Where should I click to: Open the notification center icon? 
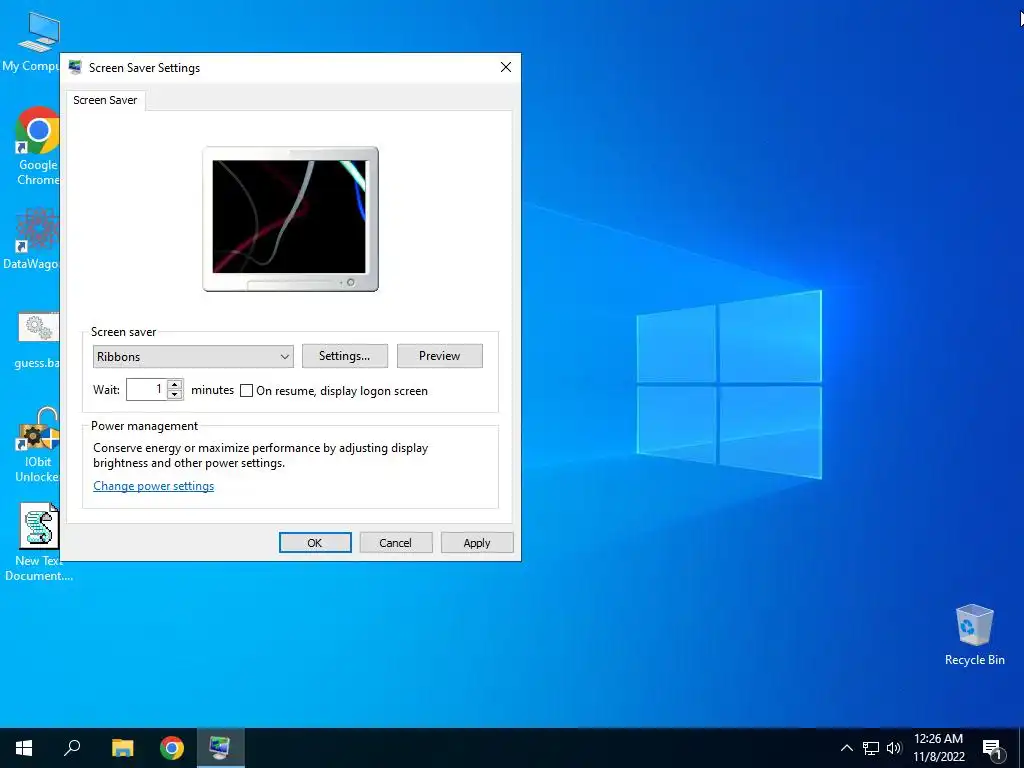tap(992, 749)
